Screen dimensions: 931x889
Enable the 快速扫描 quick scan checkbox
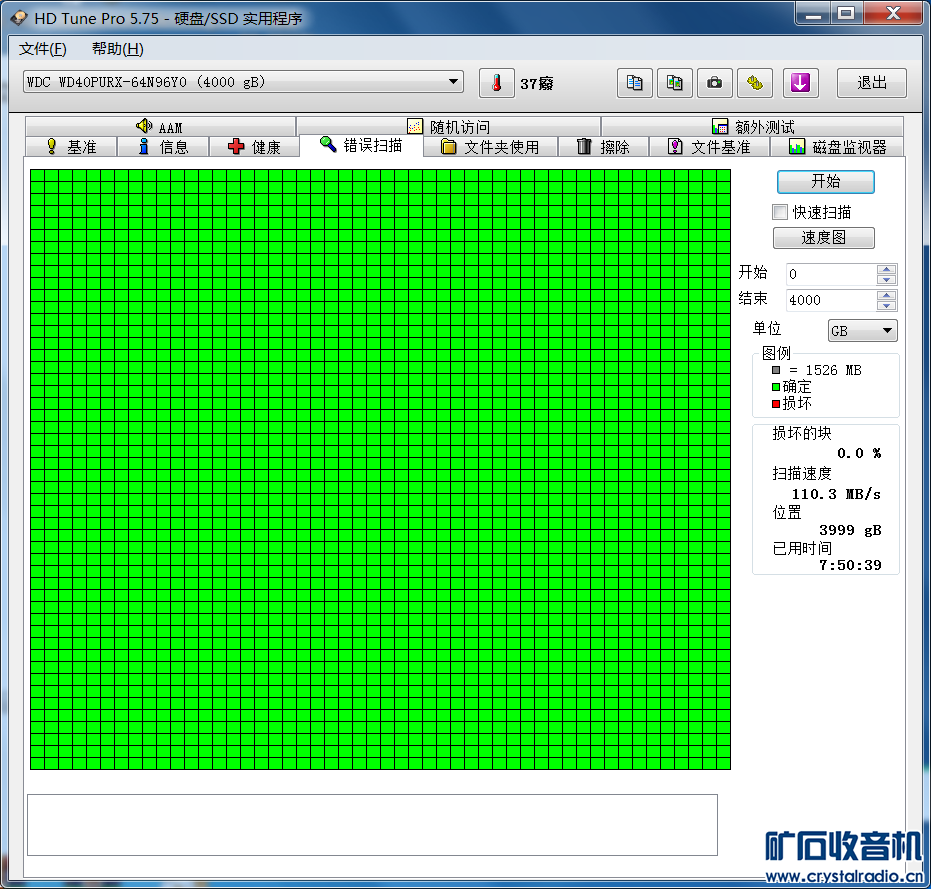click(x=780, y=212)
